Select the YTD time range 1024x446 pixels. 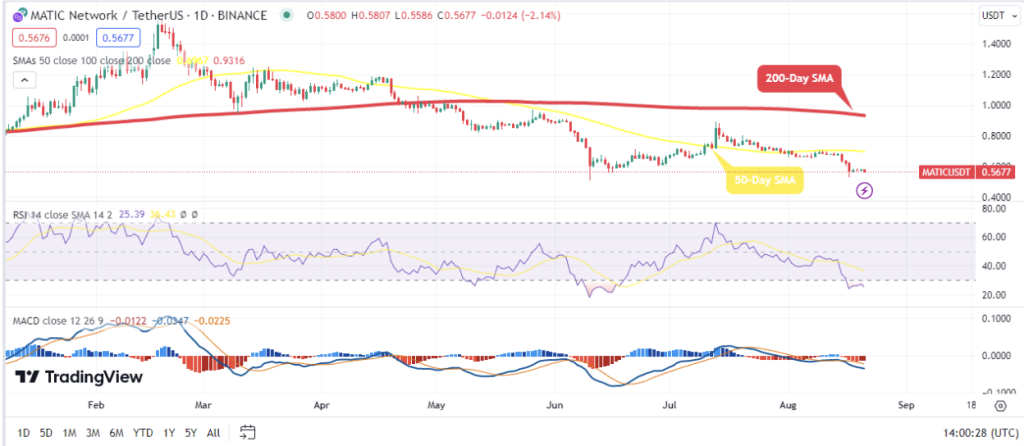143,432
